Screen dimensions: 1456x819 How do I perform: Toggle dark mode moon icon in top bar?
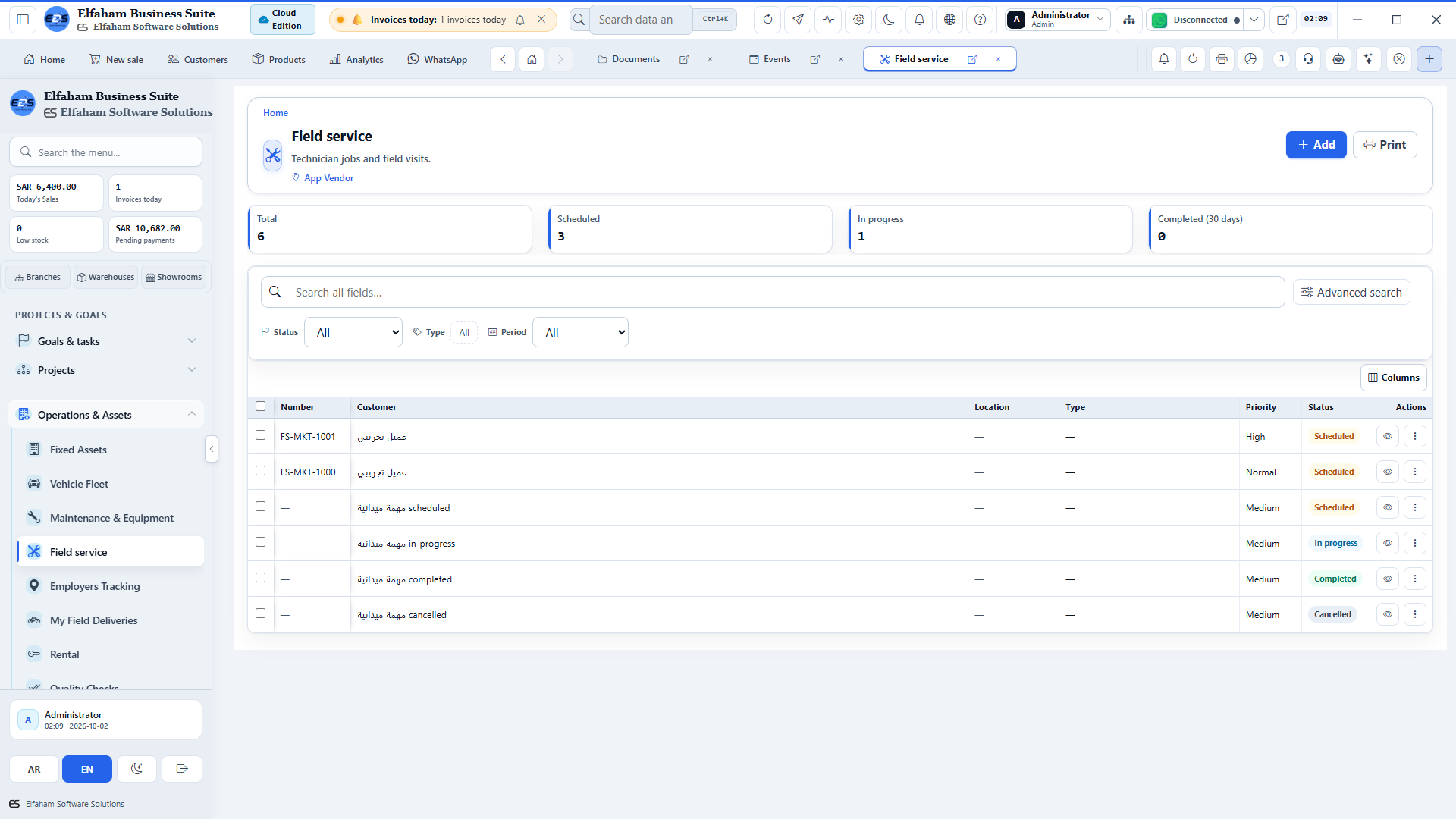click(x=889, y=20)
